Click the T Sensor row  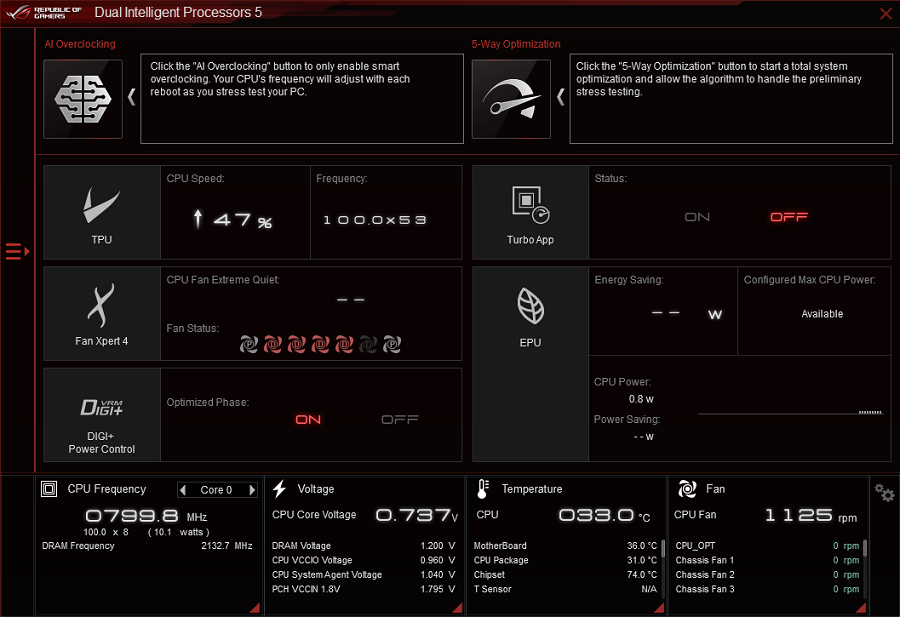[565, 589]
